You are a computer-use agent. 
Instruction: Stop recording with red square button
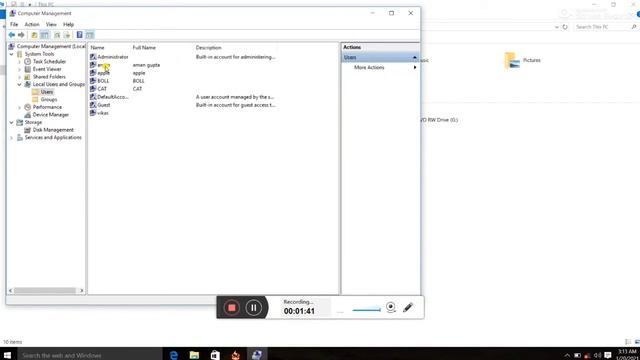coord(231,307)
